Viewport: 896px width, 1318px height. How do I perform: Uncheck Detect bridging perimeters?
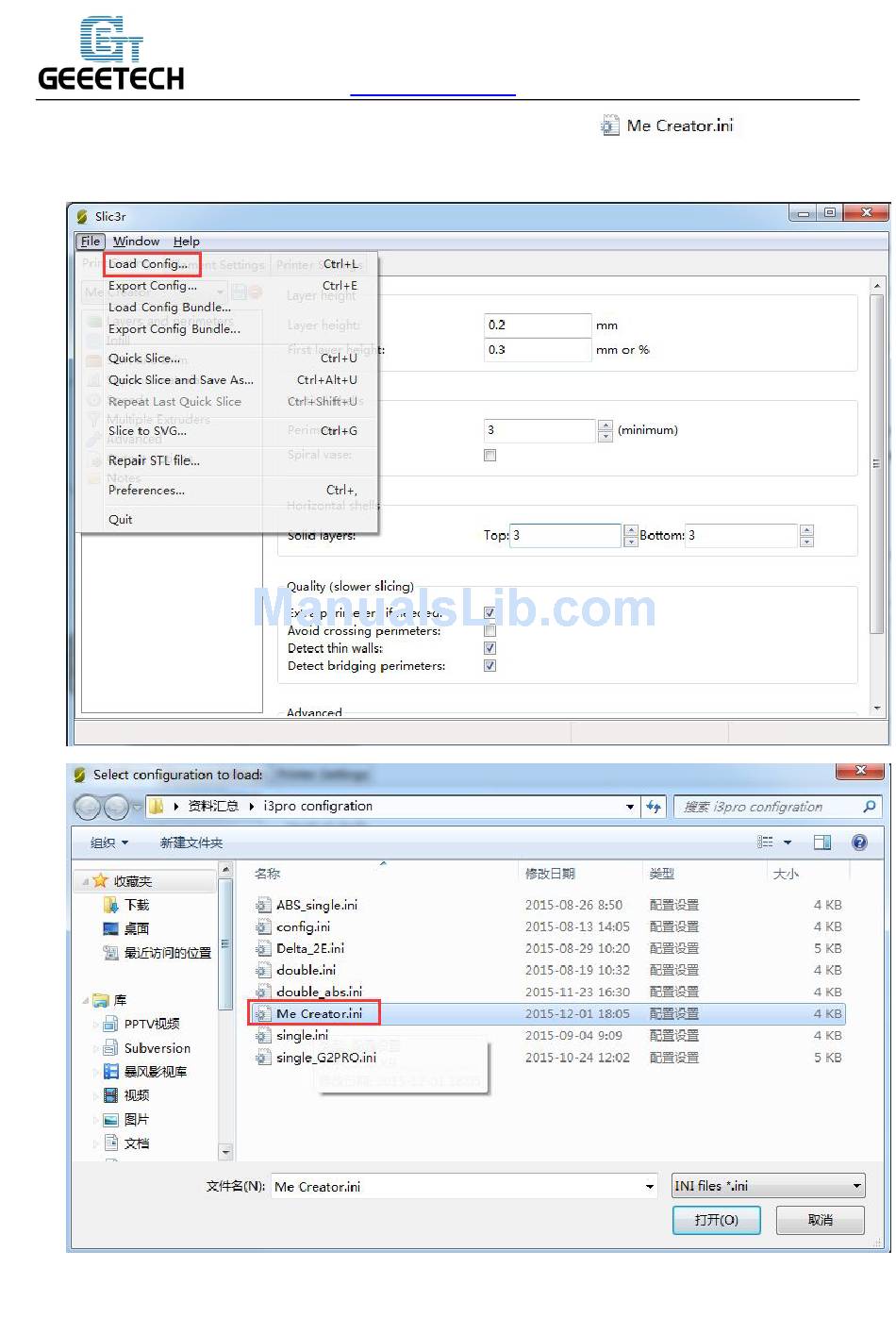pos(489,666)
